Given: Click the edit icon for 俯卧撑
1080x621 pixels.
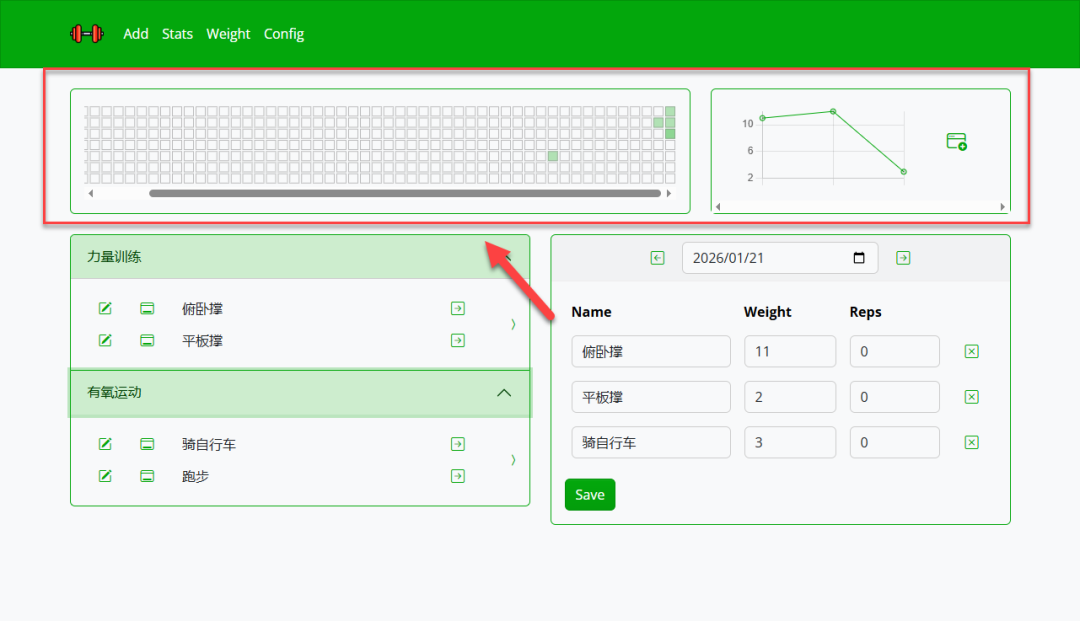Looking at the screenshot, I should click(x=105, y=308).
